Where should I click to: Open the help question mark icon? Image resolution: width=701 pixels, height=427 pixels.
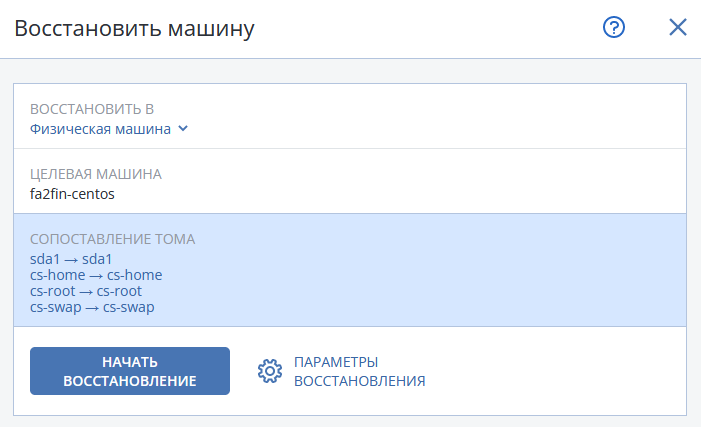(614, 28)
